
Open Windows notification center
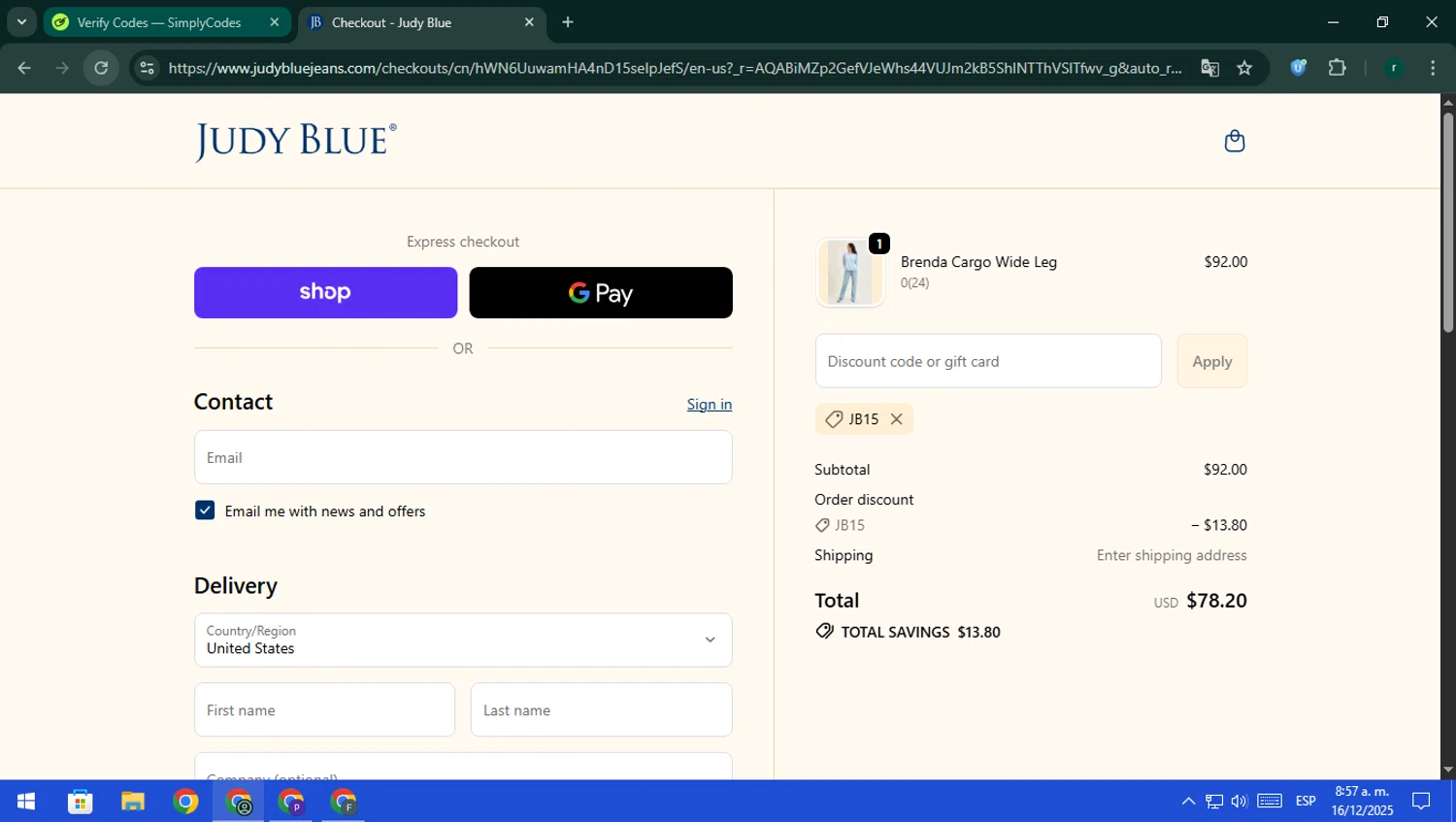click(x=1421, y=802)
